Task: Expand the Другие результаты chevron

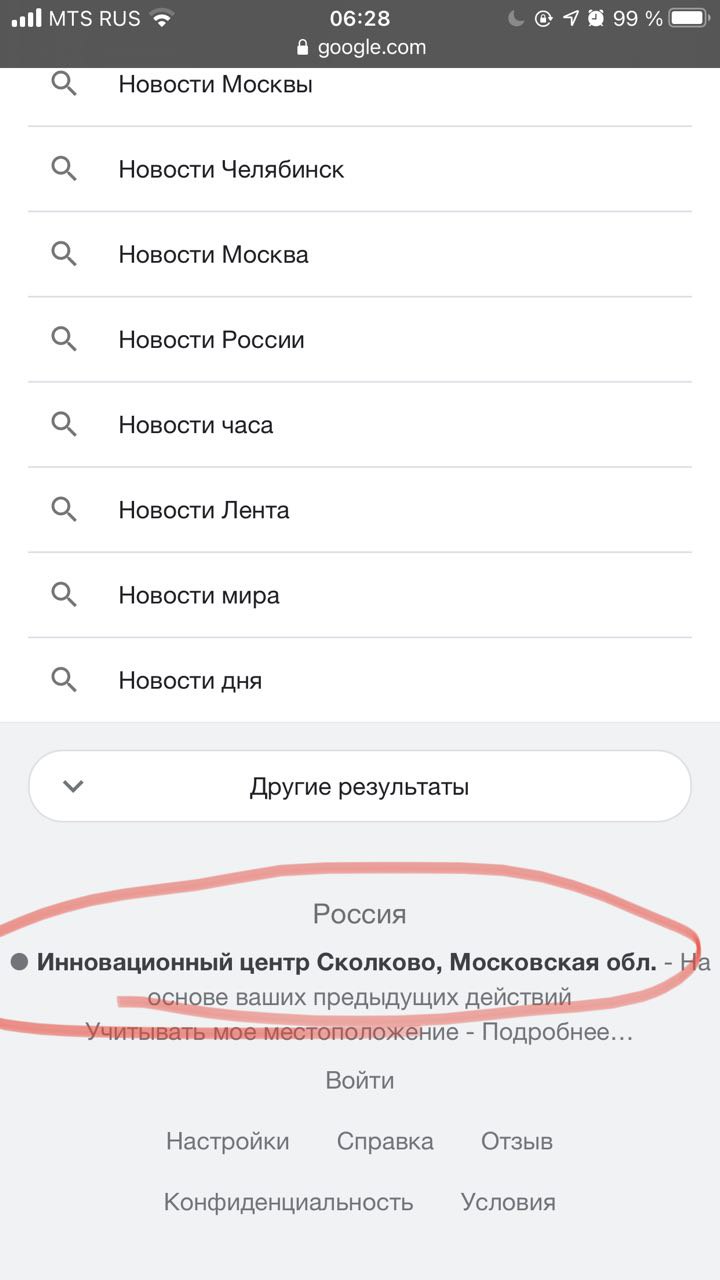Action: (73, 786)
